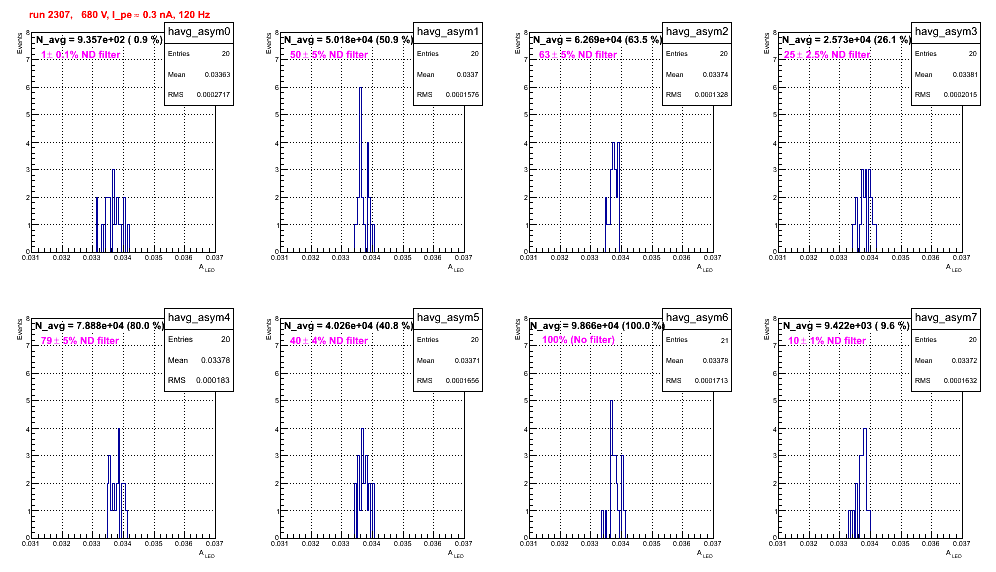Viewport: 996px width, 572px height.
Task: Click the 1 ± 0.1% ND filter label
Action: 81,55
